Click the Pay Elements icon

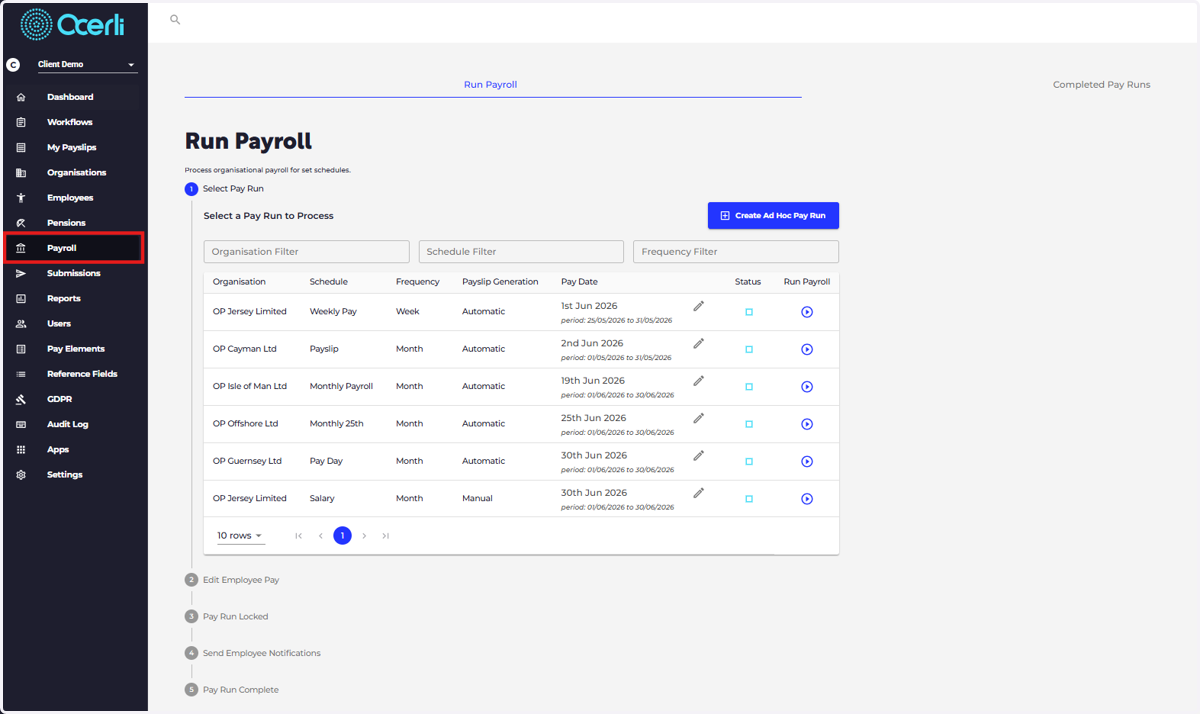(x=21, y=349)
